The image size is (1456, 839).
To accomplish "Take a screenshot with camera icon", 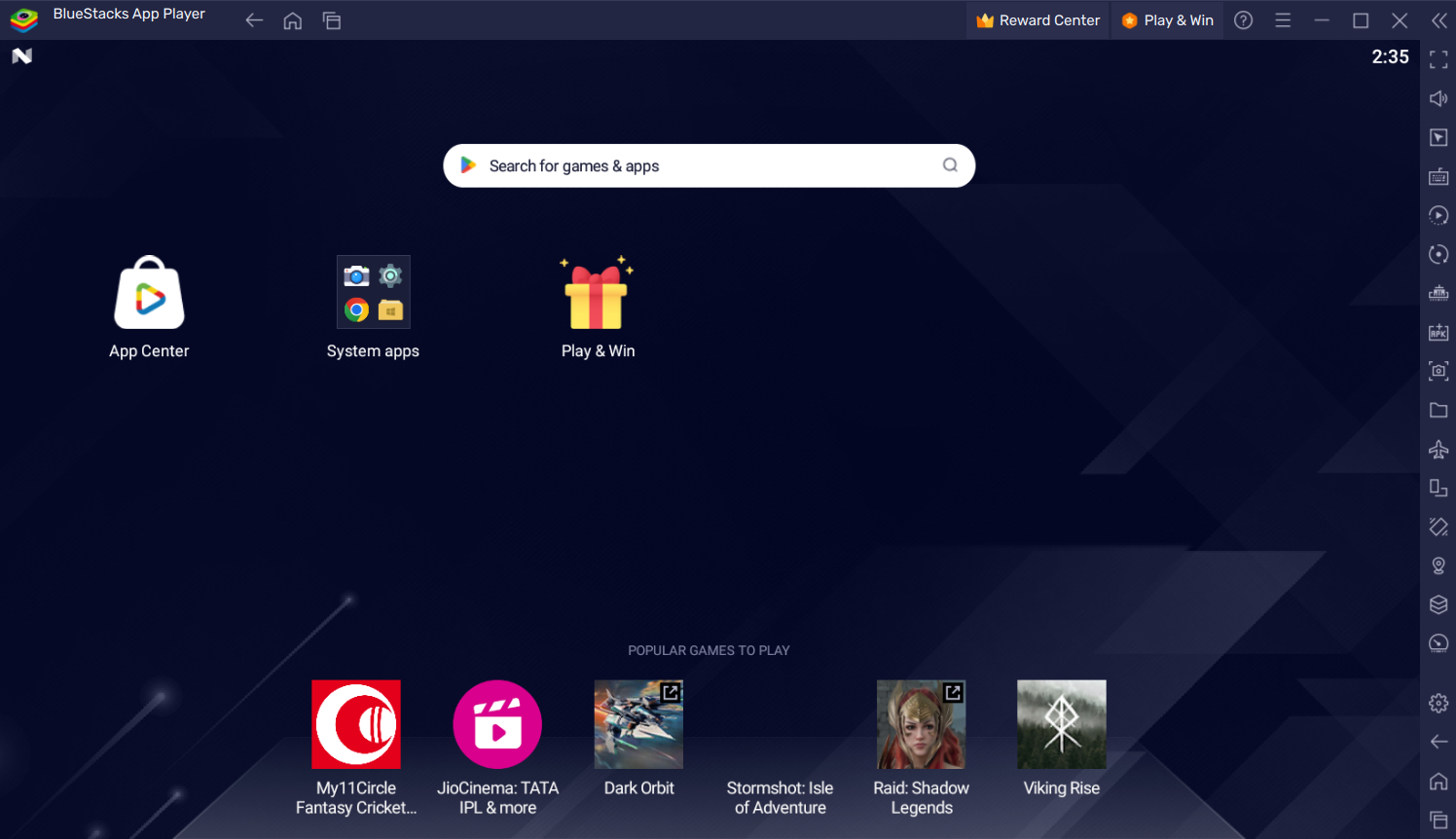I will (1438, 372).
